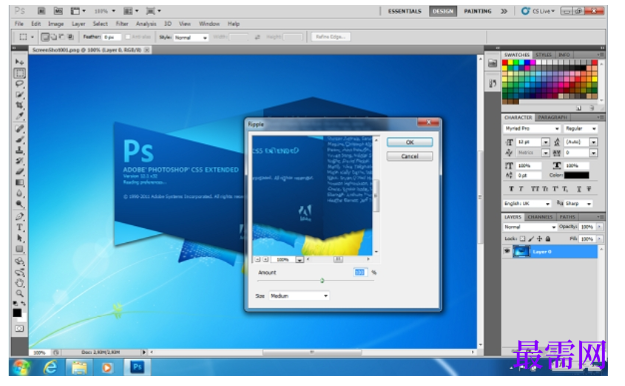Open the Sharp anti-aliasing dropdown

(x=579, y=203)
